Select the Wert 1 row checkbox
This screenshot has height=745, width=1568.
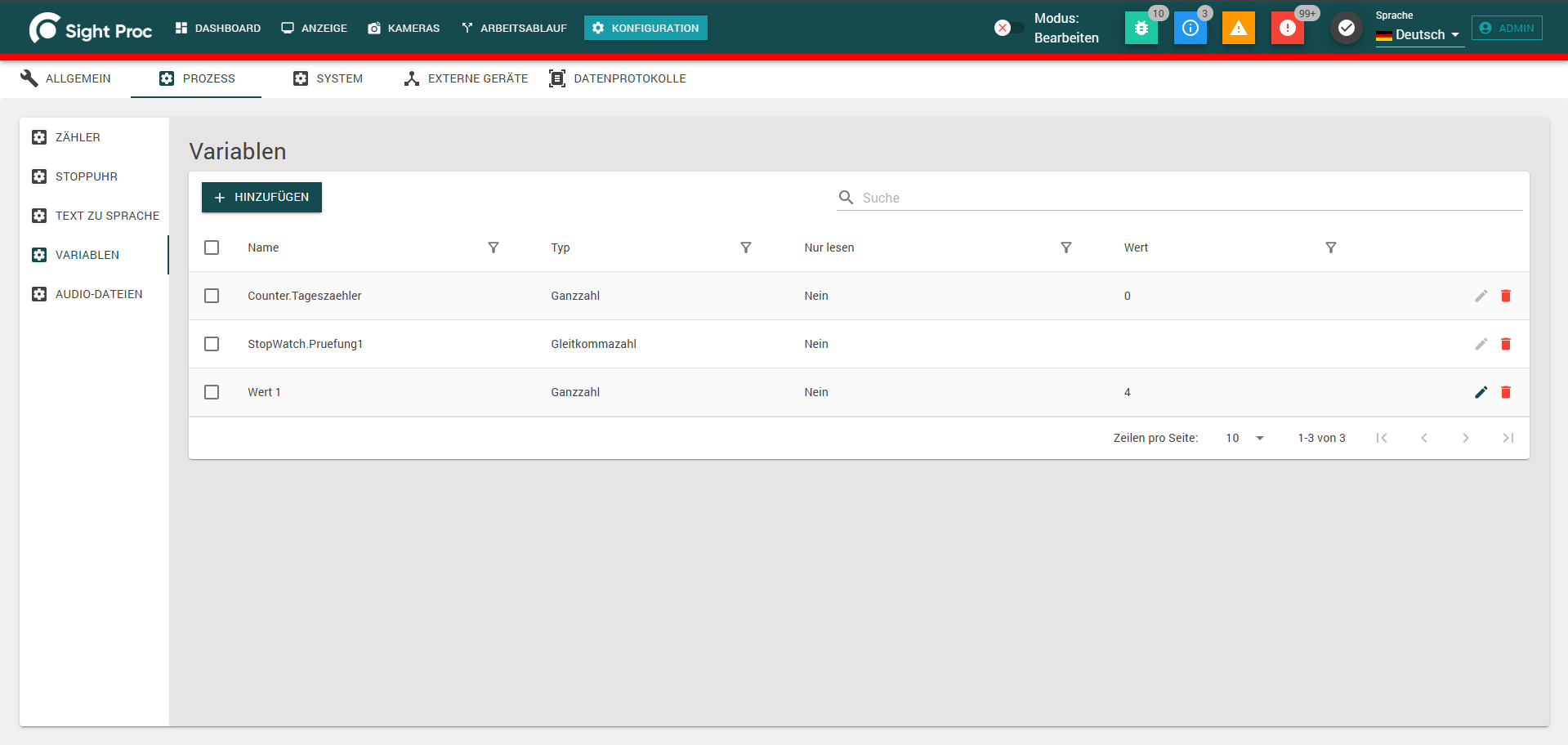coord(212,392)
